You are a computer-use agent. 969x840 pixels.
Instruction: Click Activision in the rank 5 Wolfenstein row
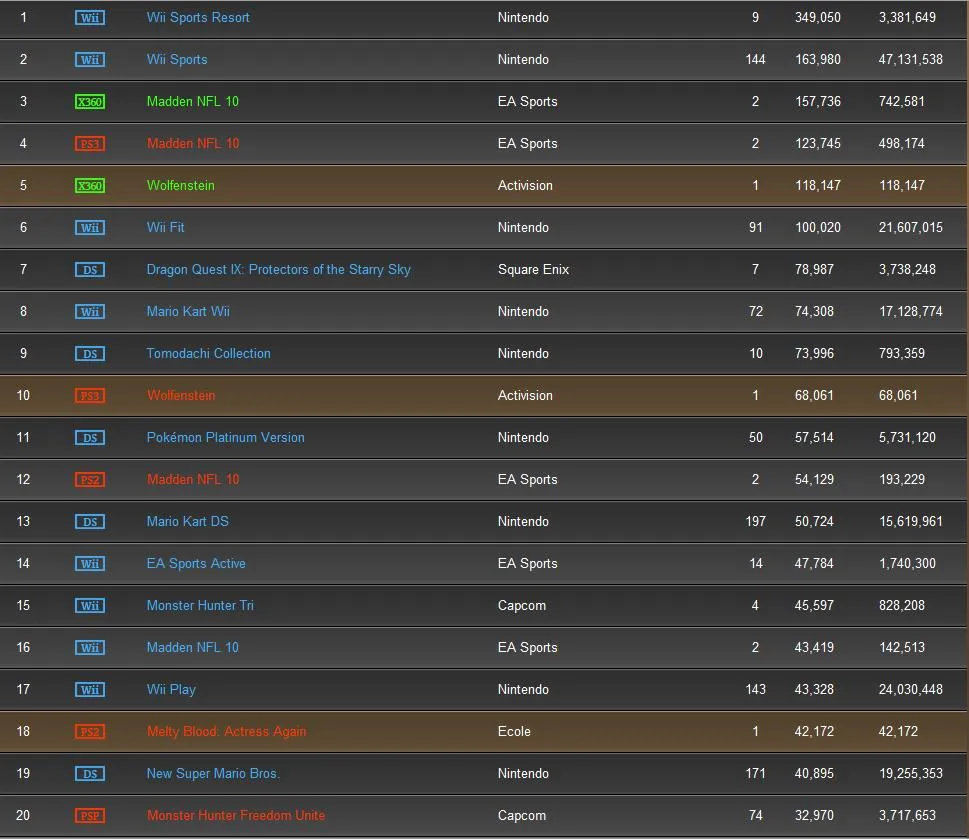coord(525,185)
